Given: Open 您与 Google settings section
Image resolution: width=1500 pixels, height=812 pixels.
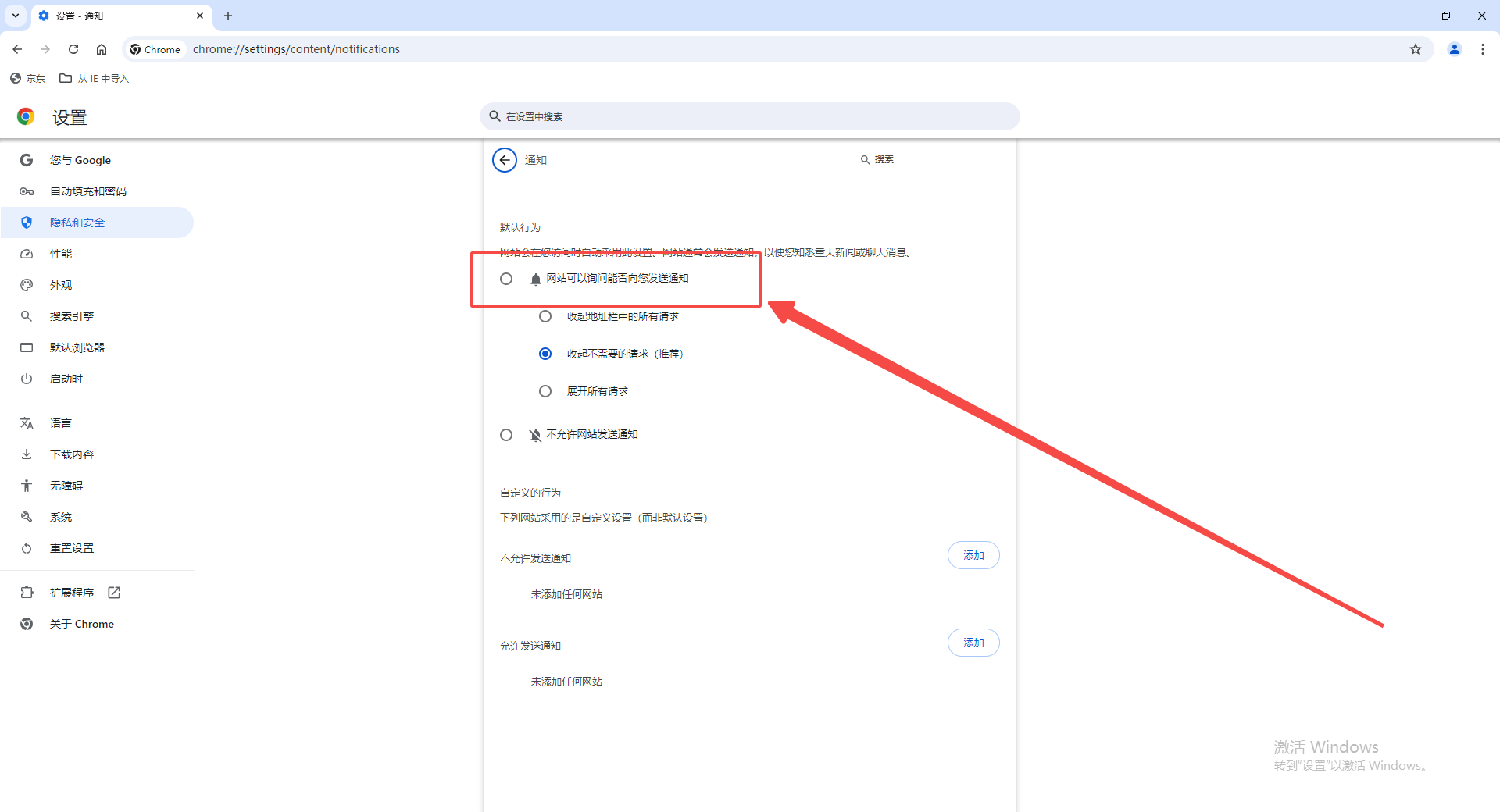Looking at the screenshot, I should [x=98, y=160].
